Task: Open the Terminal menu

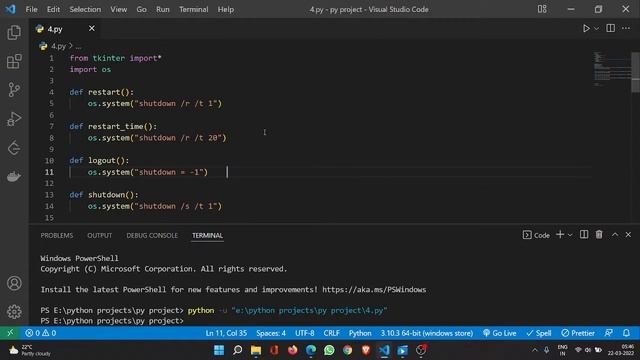Action: [193, 9]
